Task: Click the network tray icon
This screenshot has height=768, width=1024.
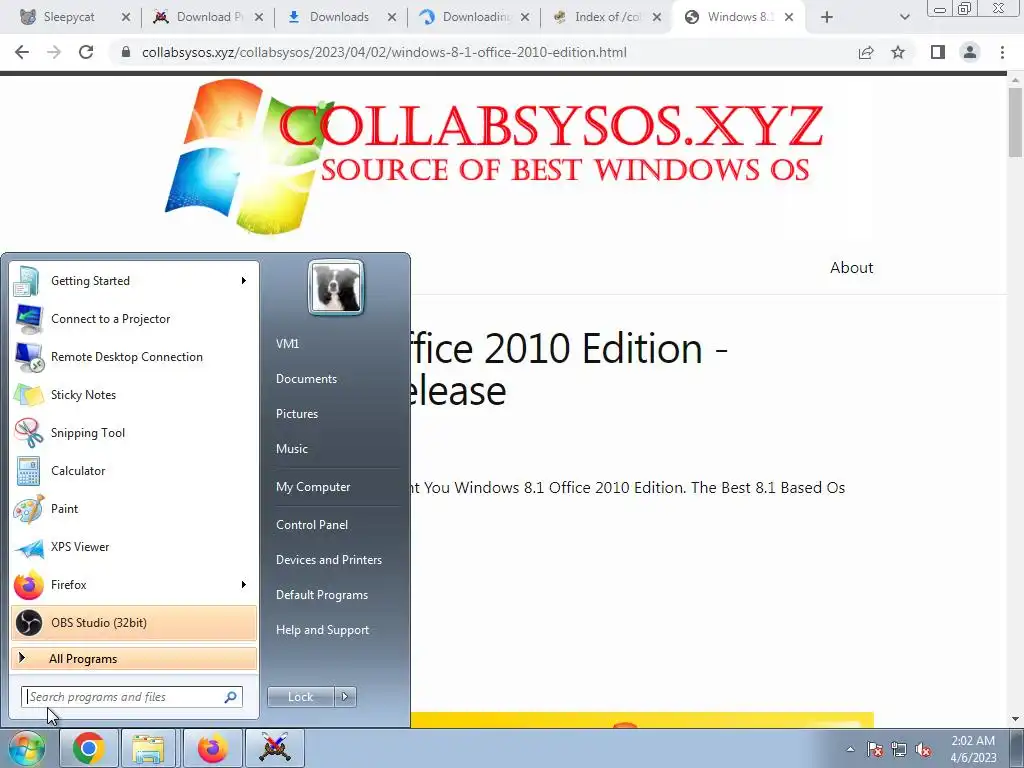Action: [x=899, y=750]
